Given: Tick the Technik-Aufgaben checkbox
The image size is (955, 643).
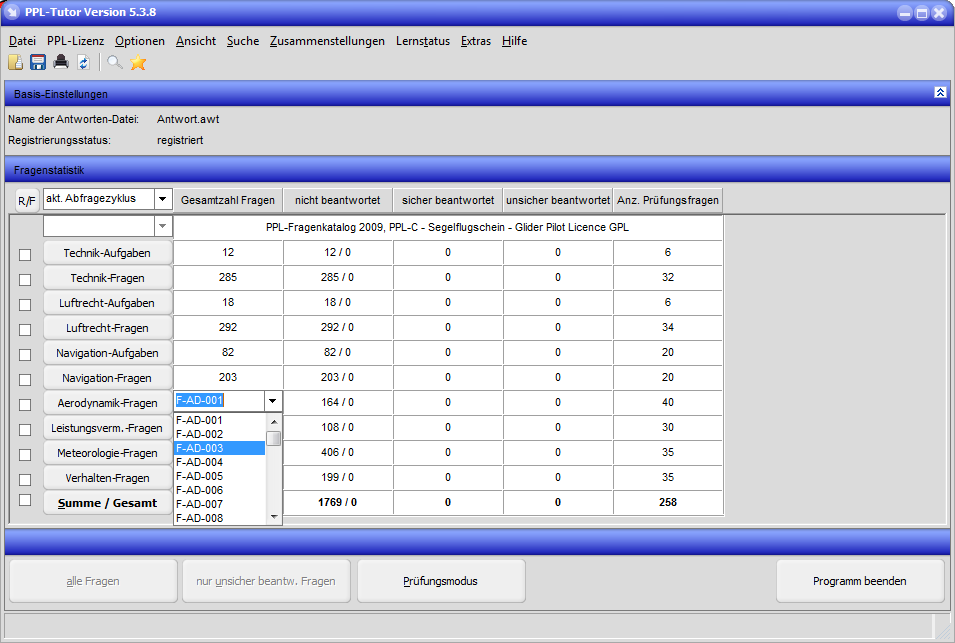Looking at the screenshot, I should [25, 255].
